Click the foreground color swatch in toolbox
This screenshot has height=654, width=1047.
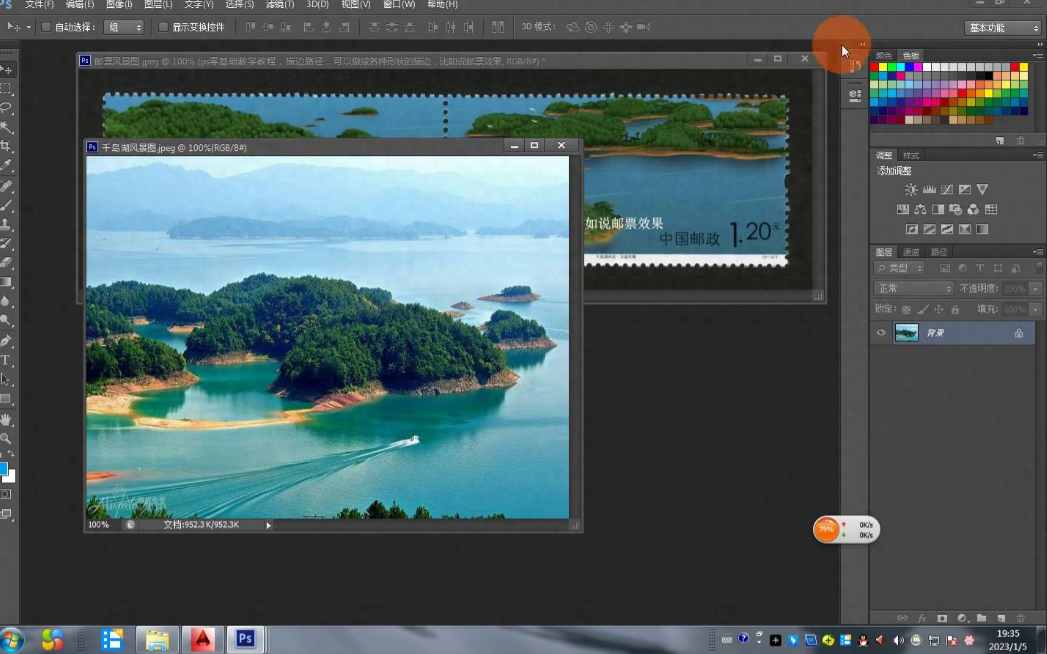click(3, 468)
